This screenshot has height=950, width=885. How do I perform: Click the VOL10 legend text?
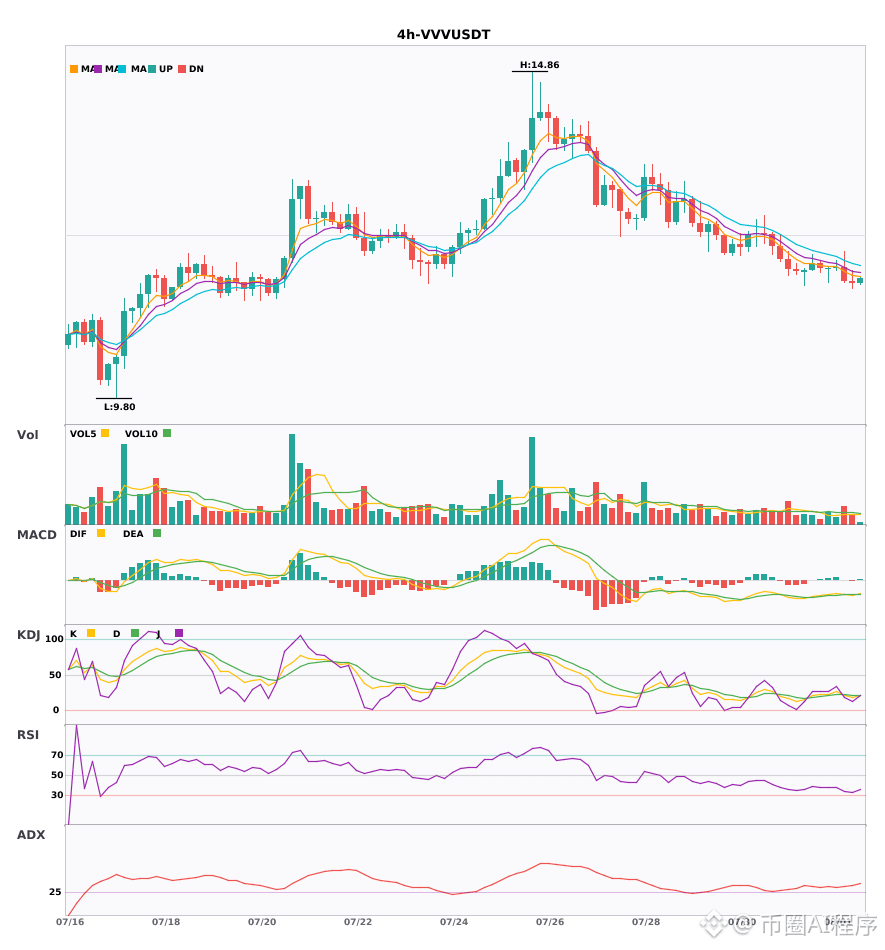tap(141, 434)
